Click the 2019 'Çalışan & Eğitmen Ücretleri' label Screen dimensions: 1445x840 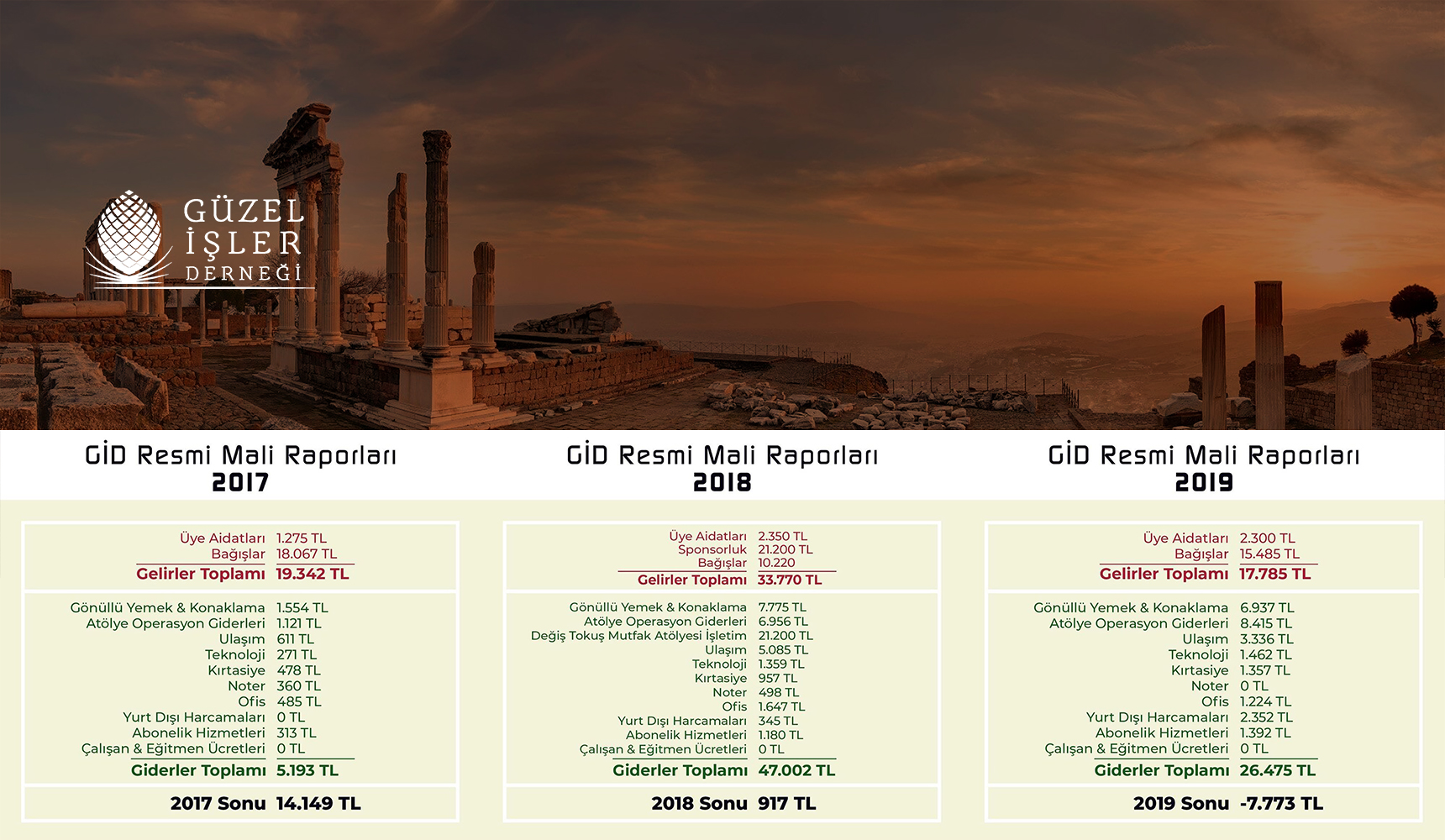coord(1137,748)
